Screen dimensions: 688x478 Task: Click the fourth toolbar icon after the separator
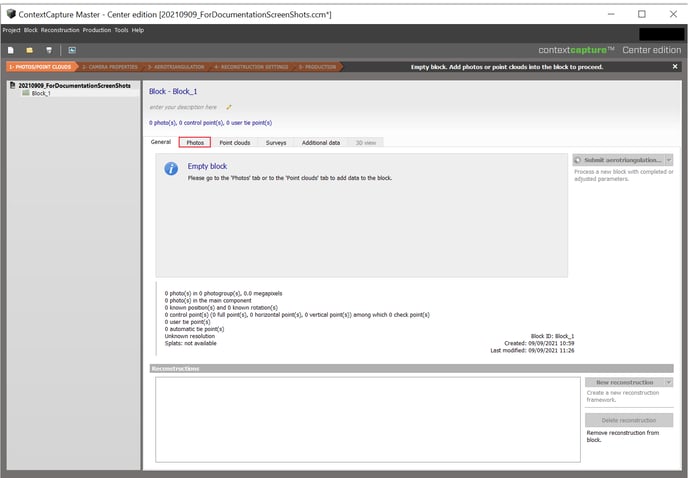point(72,49)
